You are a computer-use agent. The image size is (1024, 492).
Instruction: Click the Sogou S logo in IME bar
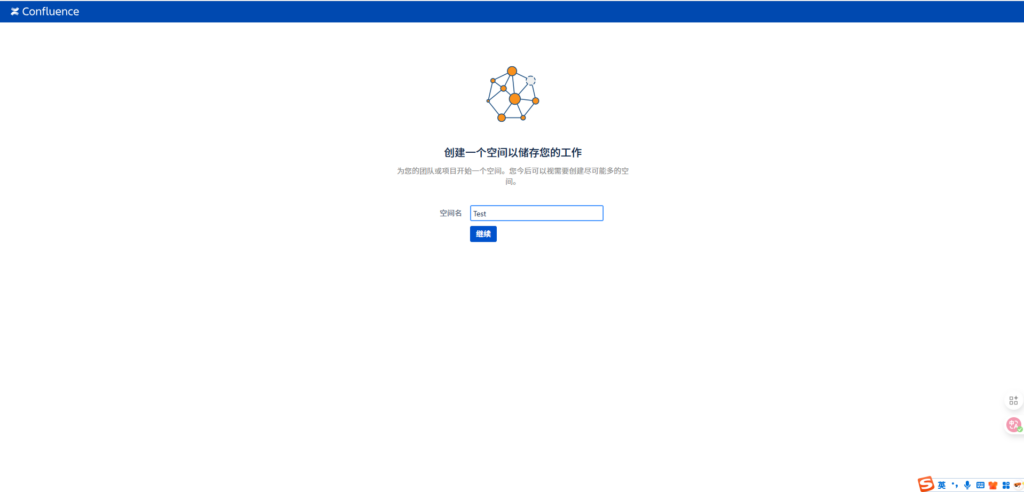tap(926, 484)
